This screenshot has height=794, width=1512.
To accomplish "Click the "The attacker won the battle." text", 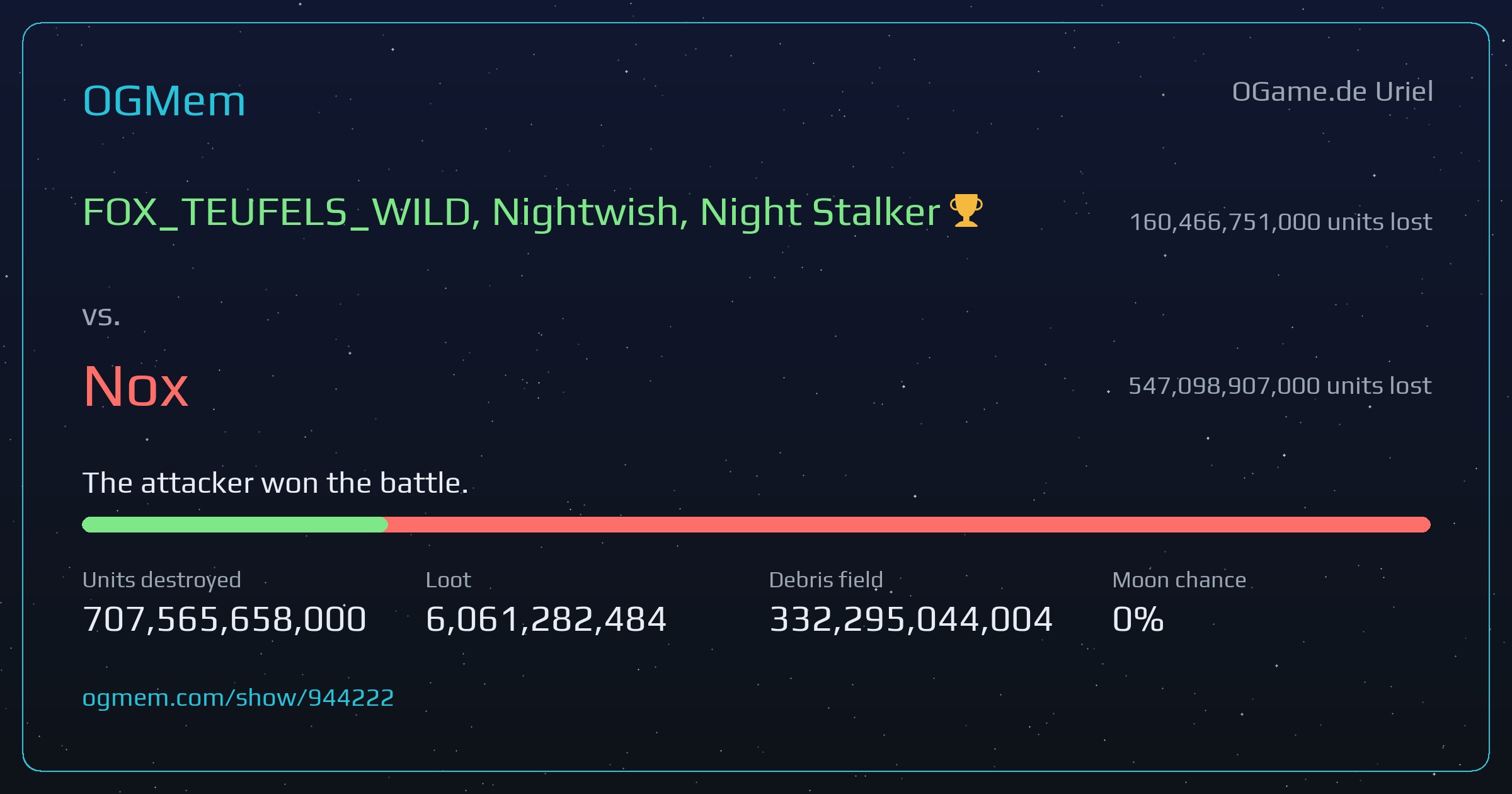I will point(275,483).
